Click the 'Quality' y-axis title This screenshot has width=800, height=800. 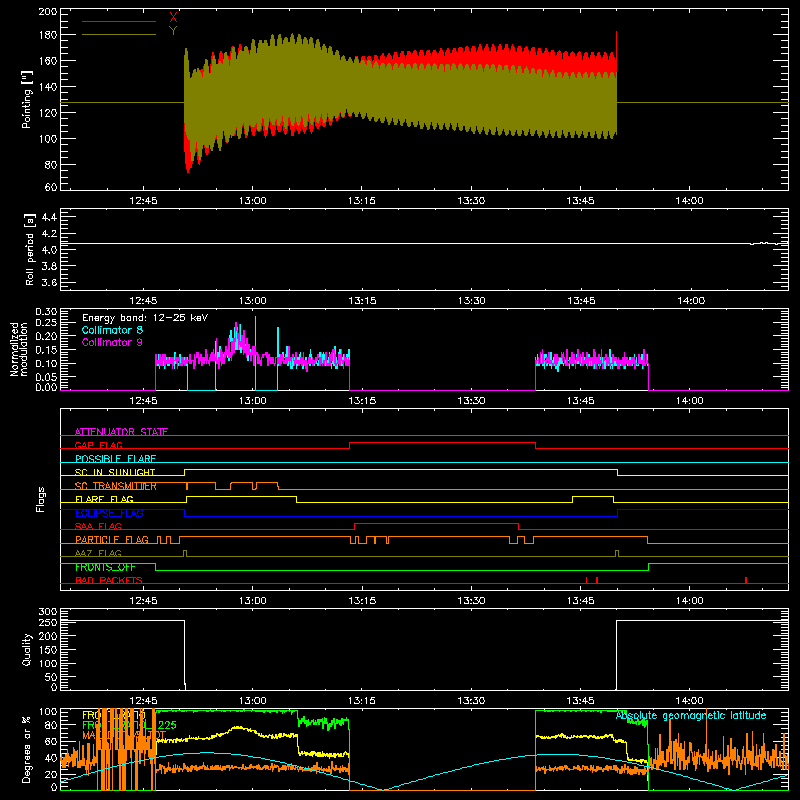click(27, 649)
